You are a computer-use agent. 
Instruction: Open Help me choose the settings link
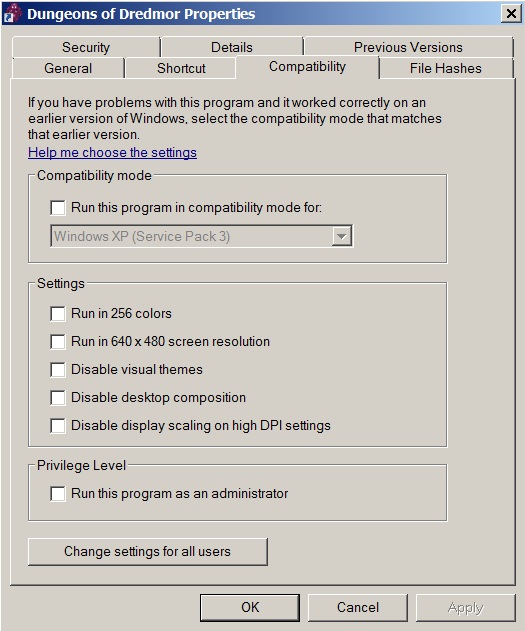(112, 153)
